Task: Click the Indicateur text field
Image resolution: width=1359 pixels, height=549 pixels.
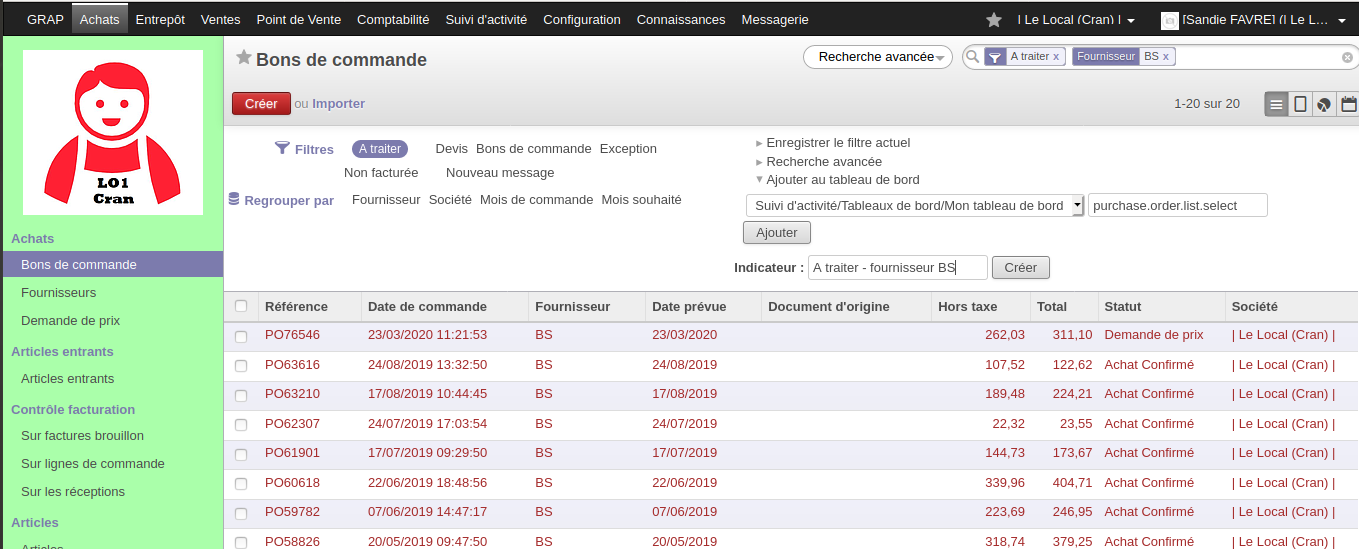Action: (897, 268)
